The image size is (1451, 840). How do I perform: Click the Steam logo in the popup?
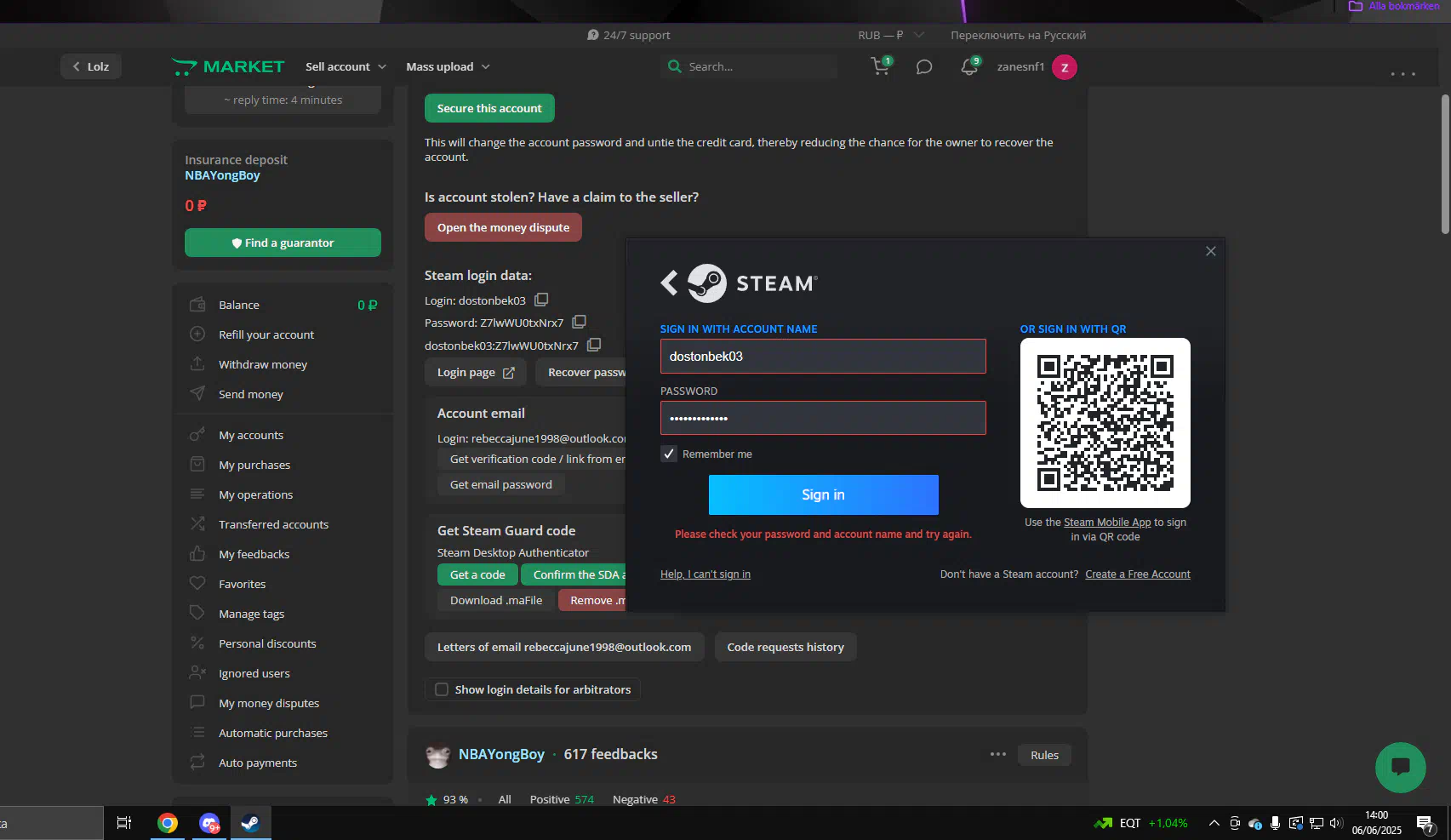pos(751,283)
